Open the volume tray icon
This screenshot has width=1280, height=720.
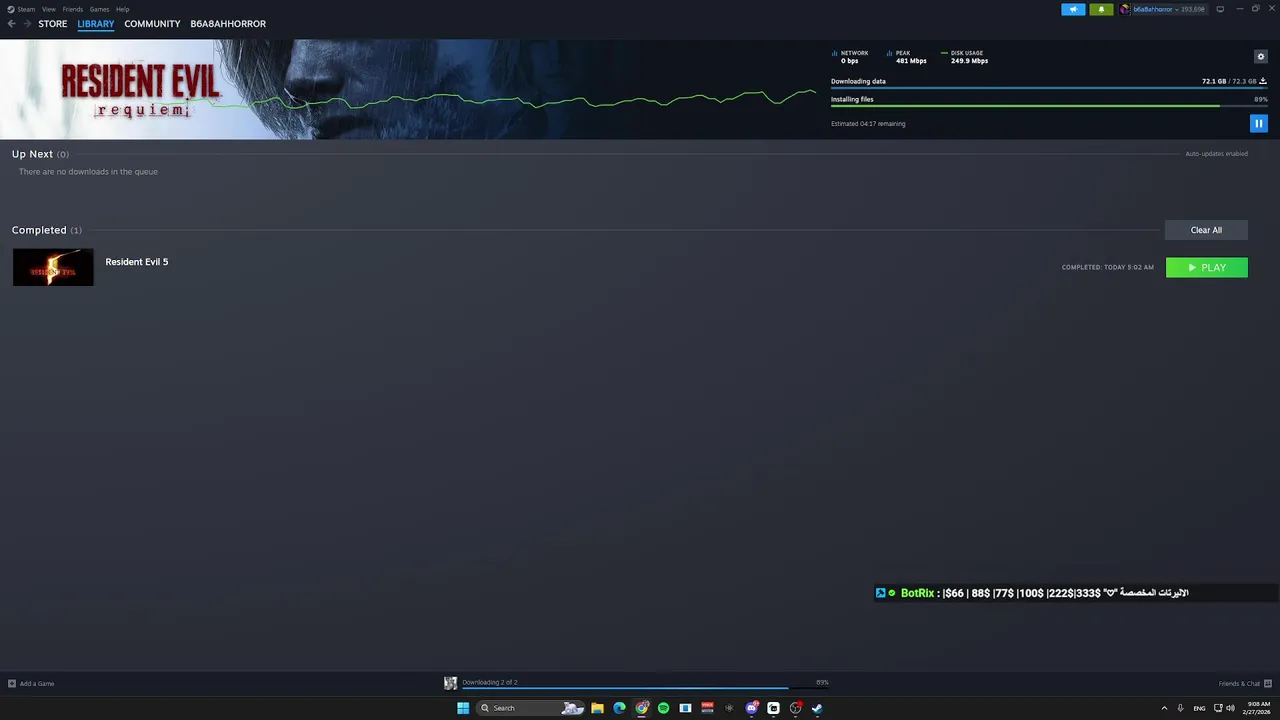pos(1230,708)
